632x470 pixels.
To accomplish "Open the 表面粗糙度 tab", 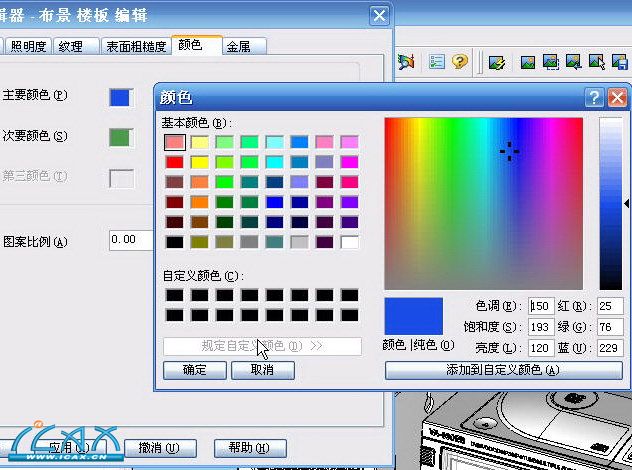I will point(136,46).
